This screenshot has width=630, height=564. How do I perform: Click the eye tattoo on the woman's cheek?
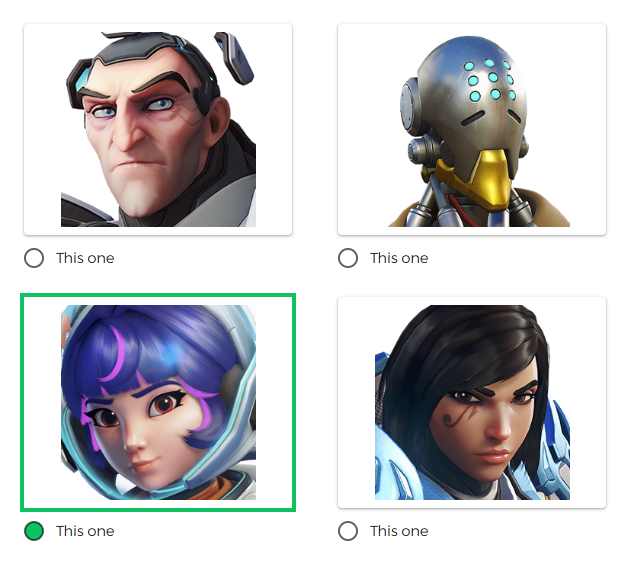point(459,415)
